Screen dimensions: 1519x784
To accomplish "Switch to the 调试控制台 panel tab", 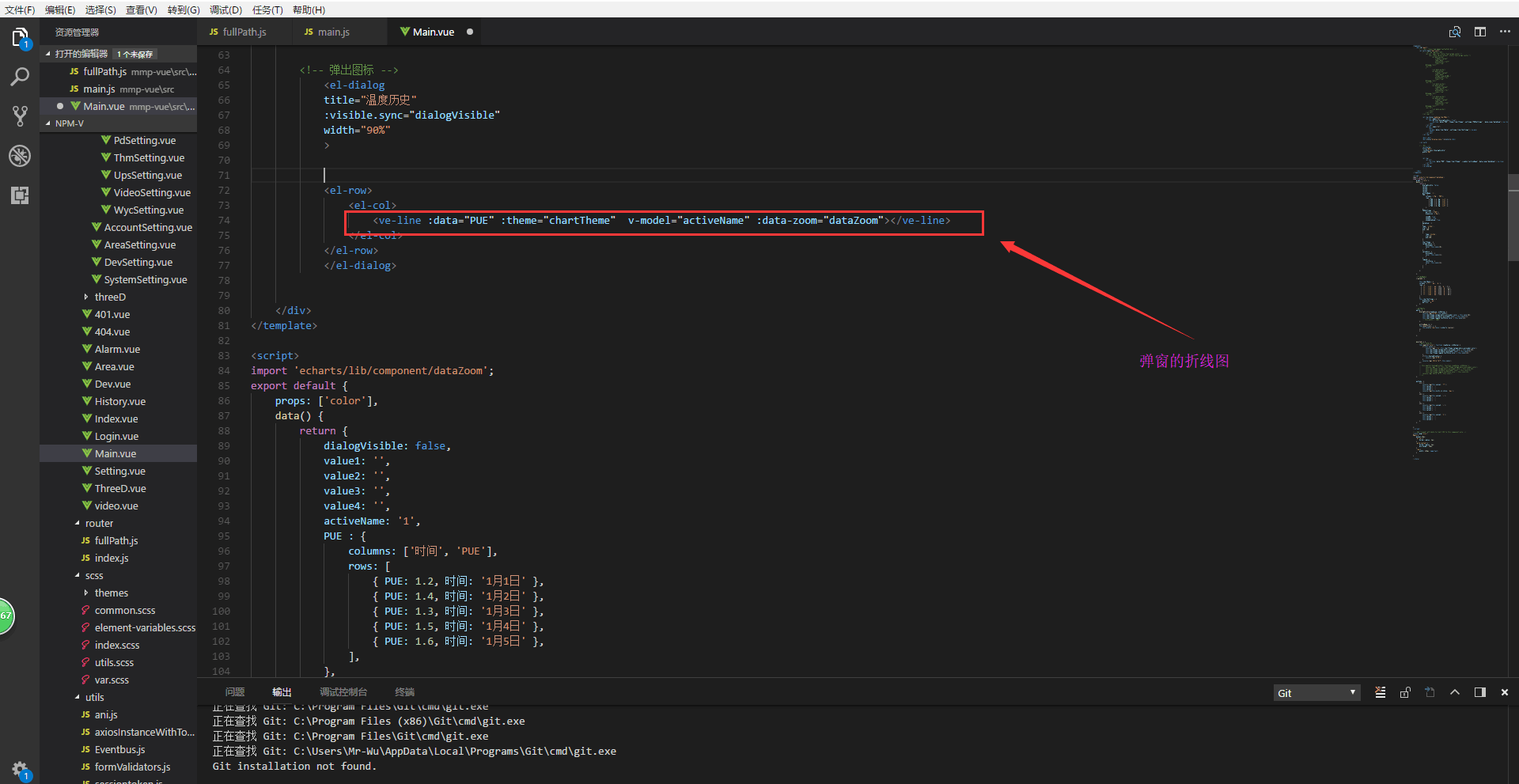I will 343,692.
